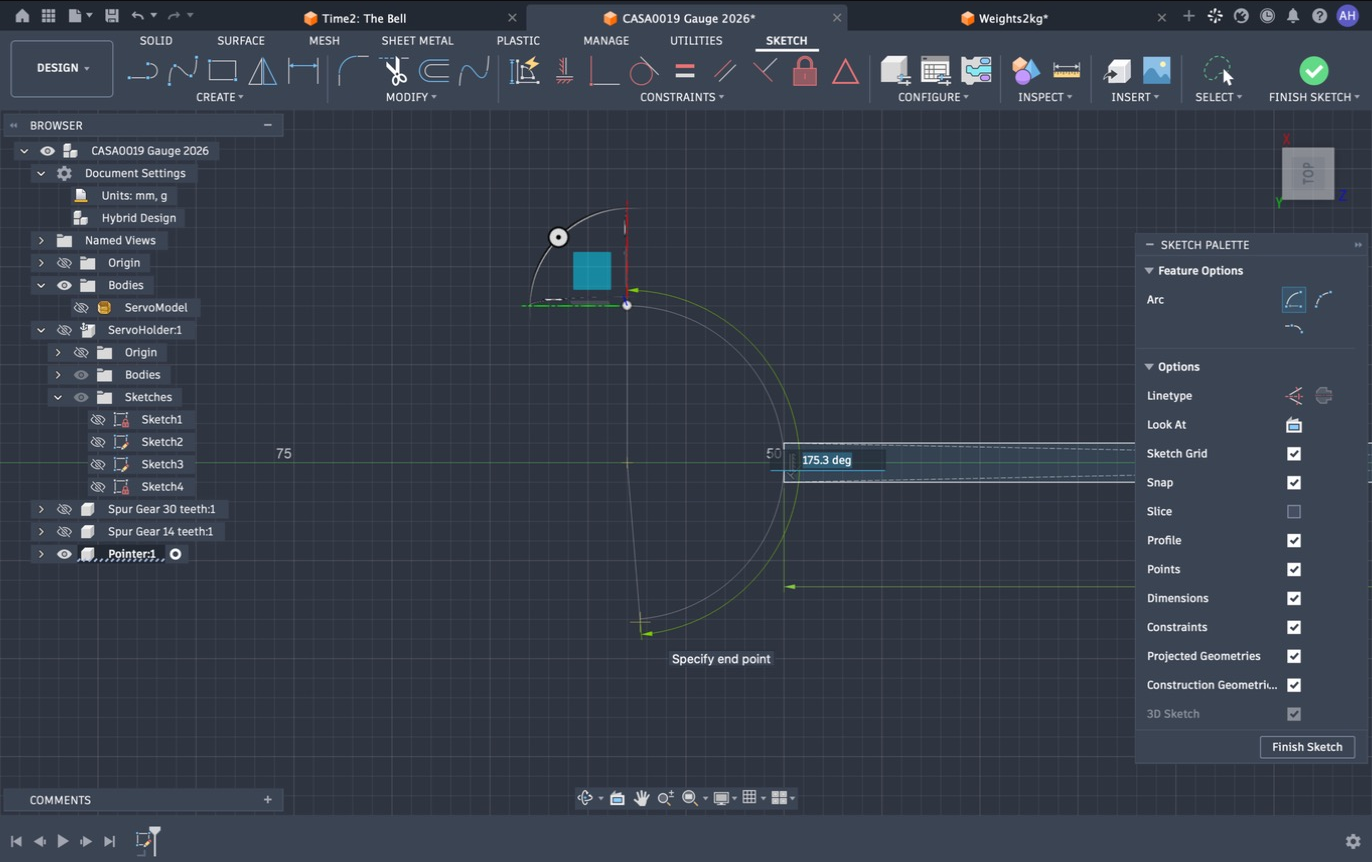The width and height of the screenshot is (1372, 862).
Task: Switch to the SURFACE tab
Action: (241, 41)
